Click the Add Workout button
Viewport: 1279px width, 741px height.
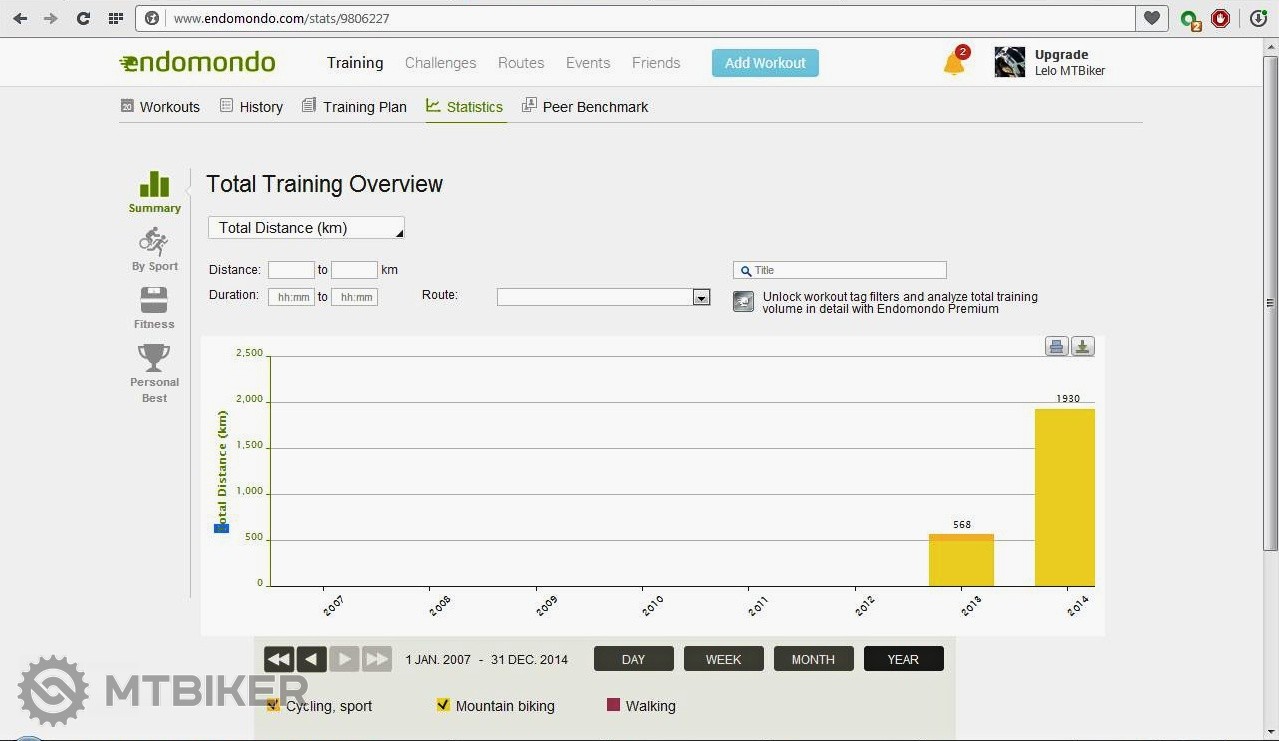[765, 63]
